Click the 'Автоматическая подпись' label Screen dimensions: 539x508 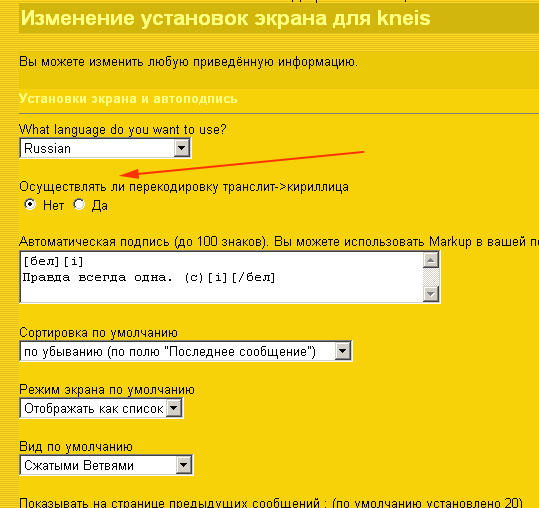[x=94, y=242]
